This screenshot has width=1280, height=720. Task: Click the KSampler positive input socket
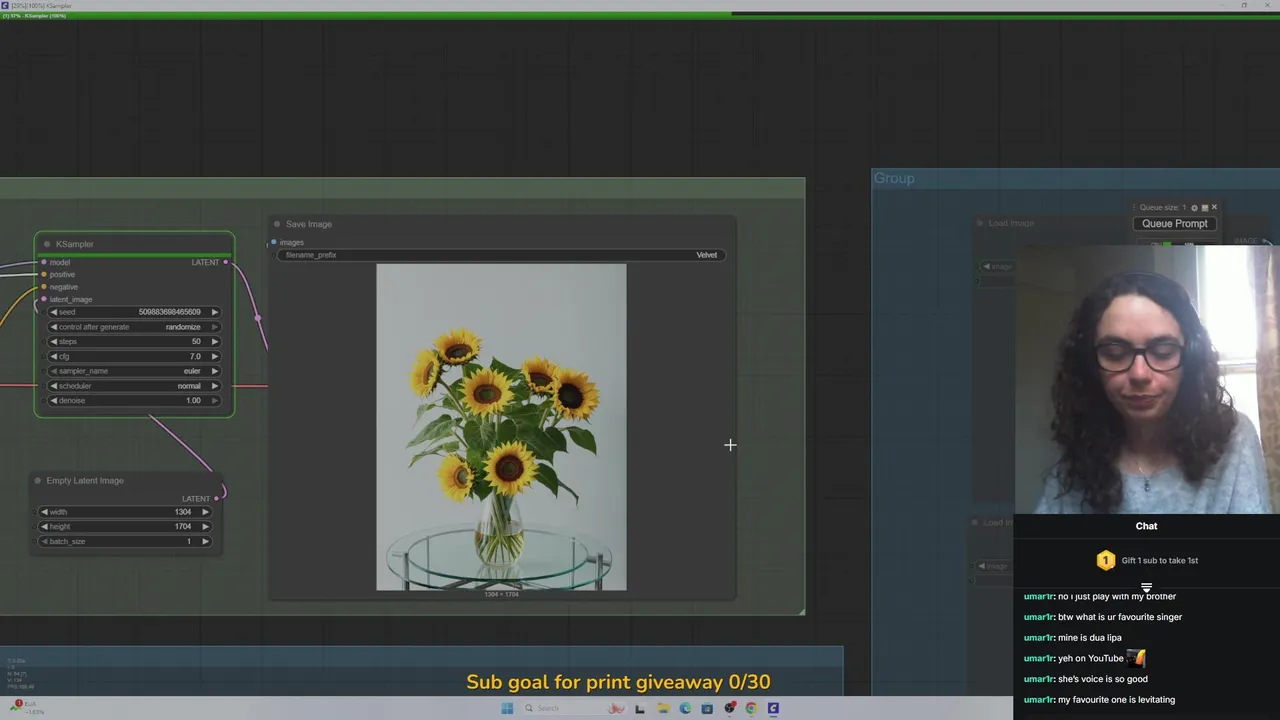[x=43, y=274]
